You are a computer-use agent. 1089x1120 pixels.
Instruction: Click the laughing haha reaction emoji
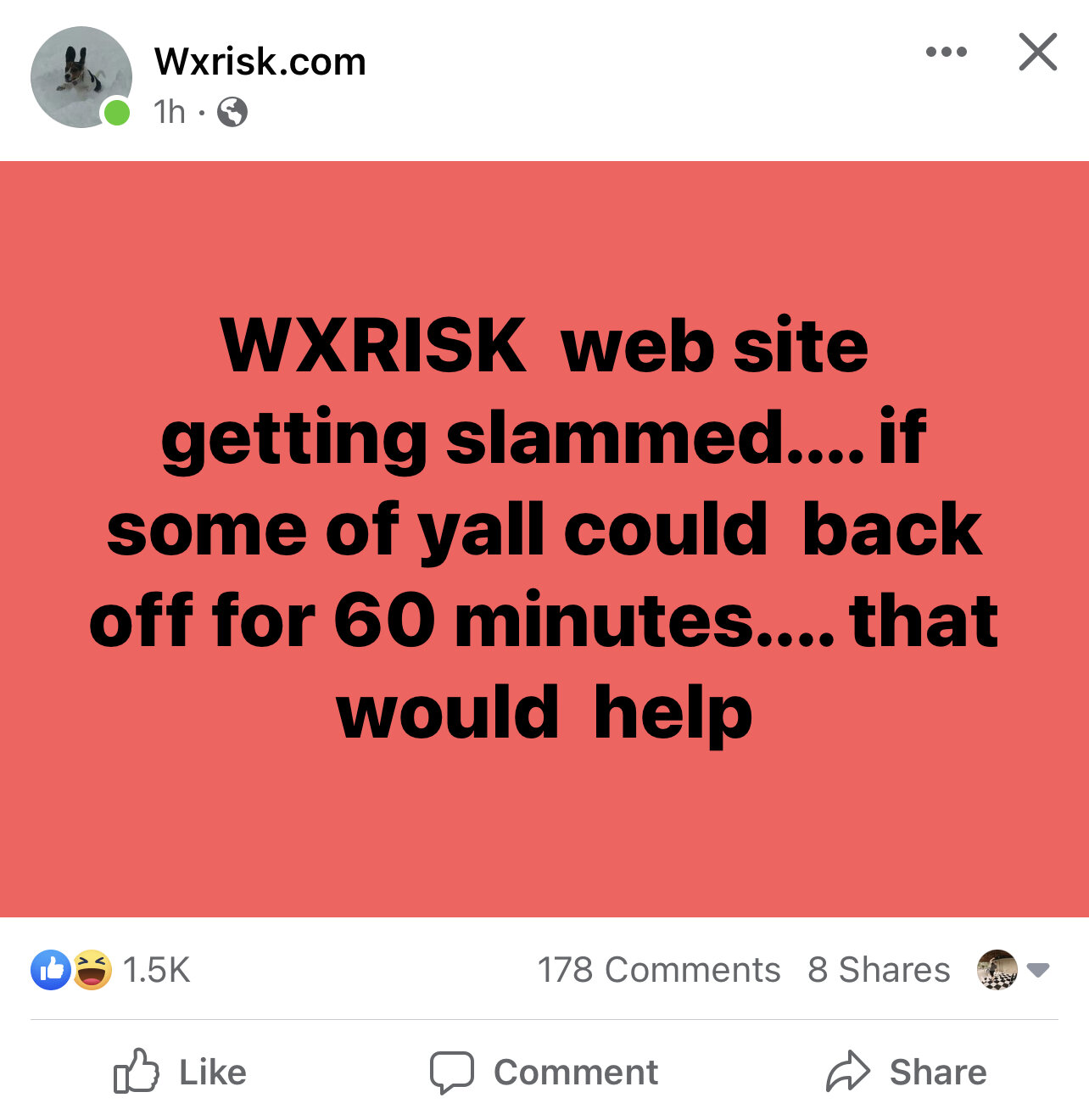point(92,970)
